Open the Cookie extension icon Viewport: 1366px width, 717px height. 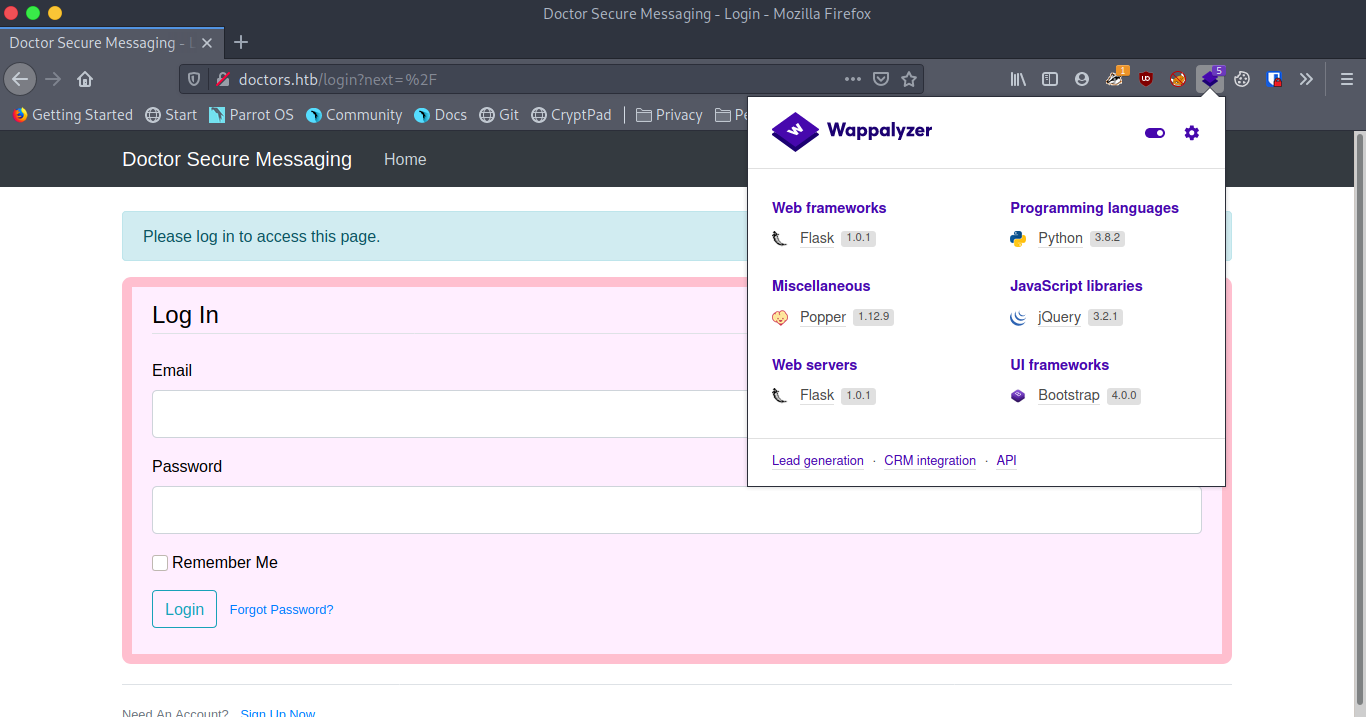(x=1242, y=79)
